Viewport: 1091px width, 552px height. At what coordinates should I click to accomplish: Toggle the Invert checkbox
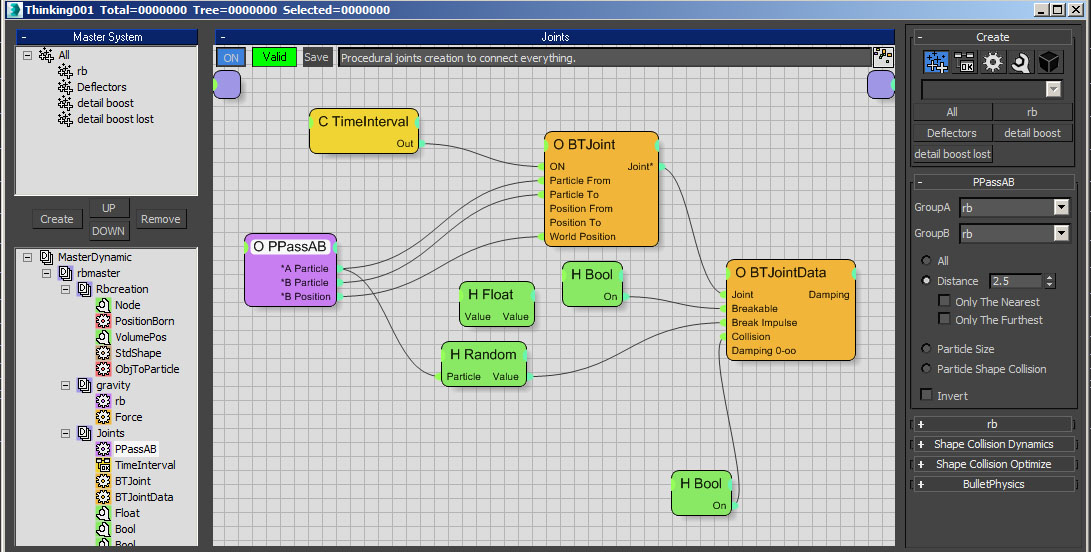coord(926,395)
